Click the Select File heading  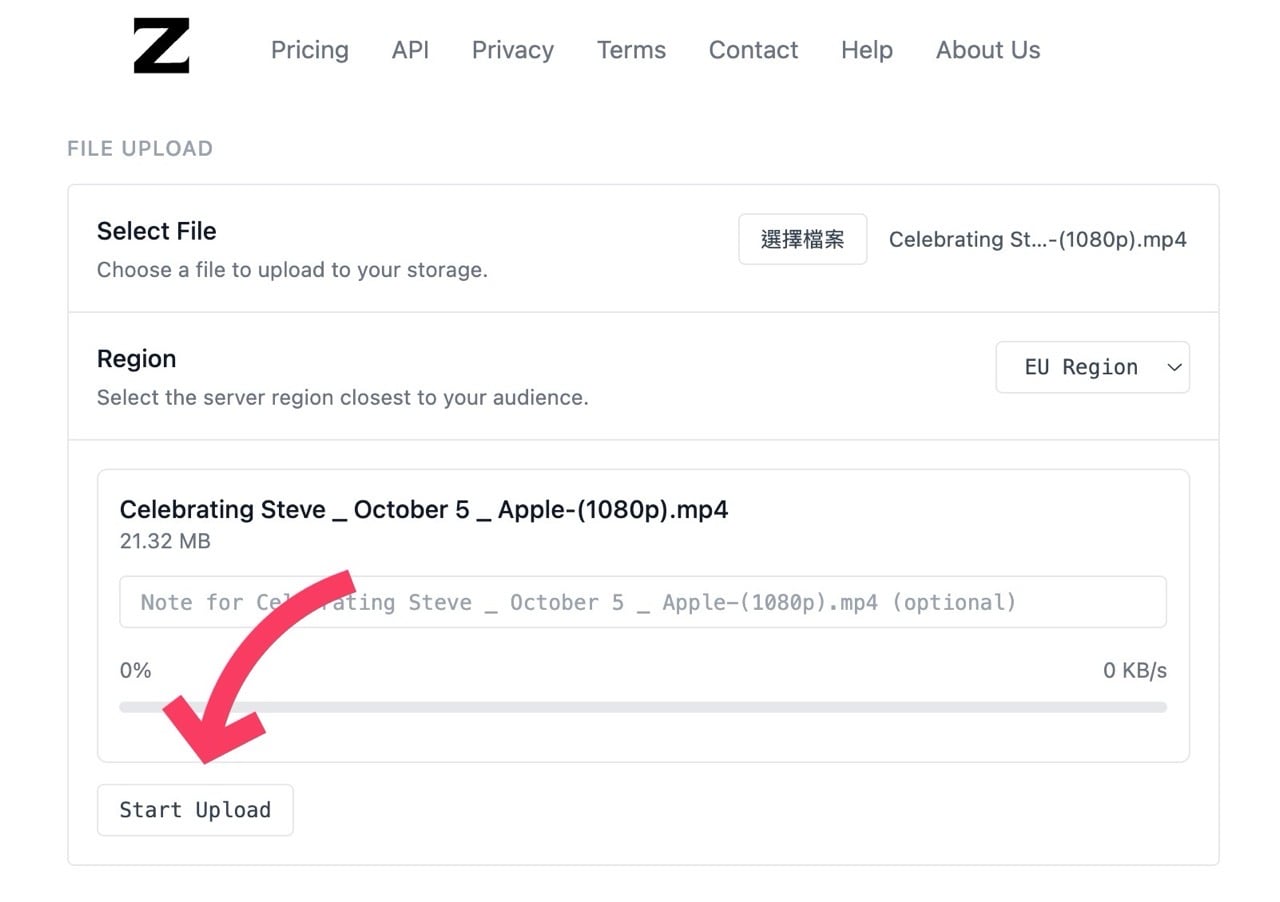(x=156, y=231)
